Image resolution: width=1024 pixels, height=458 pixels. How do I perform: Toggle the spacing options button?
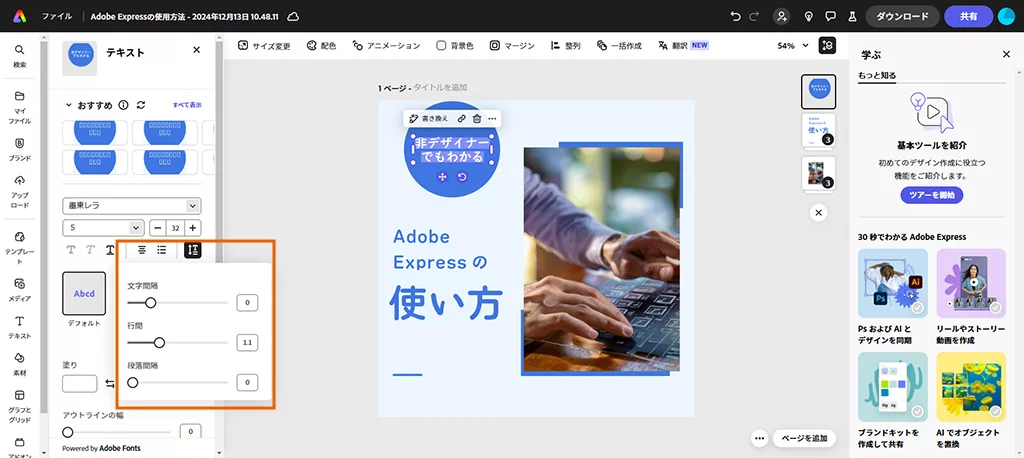click(x=193, y=250)
